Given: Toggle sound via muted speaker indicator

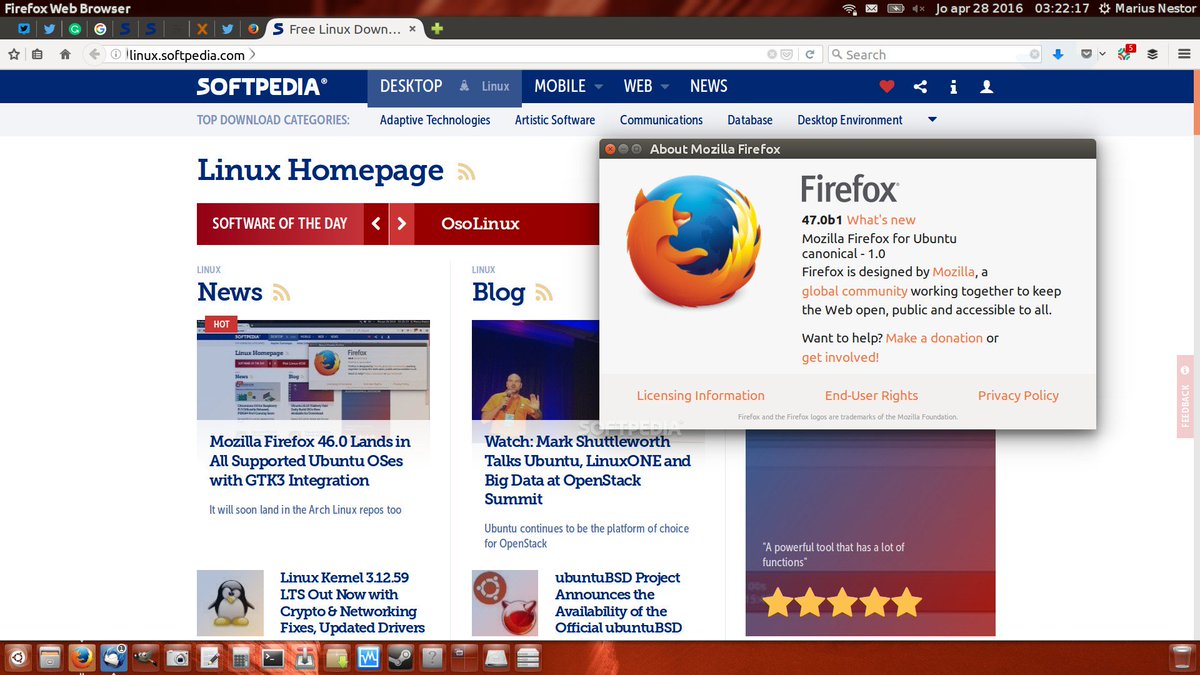Looking at the screenshot, I should point(918,8).
